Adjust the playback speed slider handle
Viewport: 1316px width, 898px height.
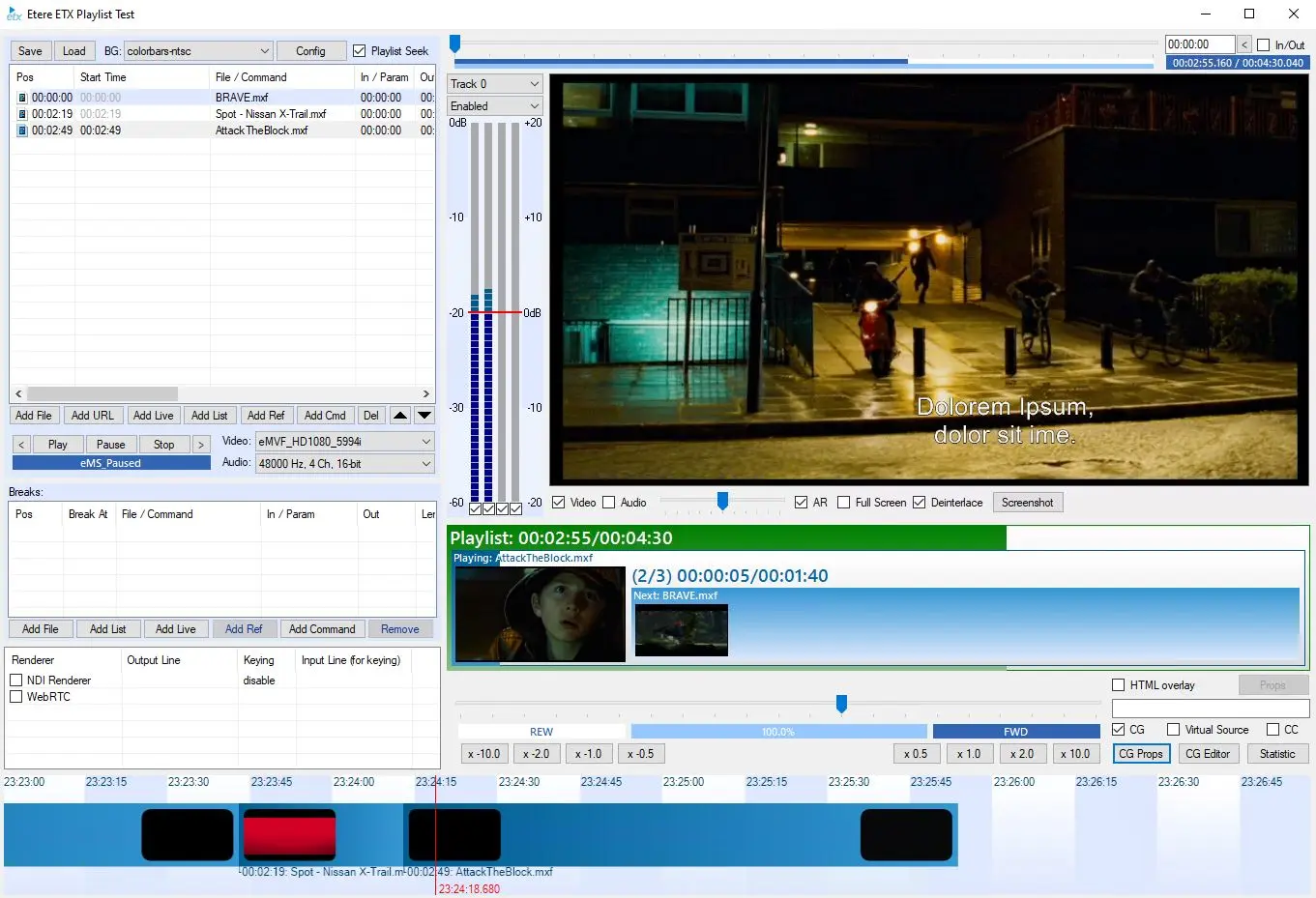(x=841, y=704)
